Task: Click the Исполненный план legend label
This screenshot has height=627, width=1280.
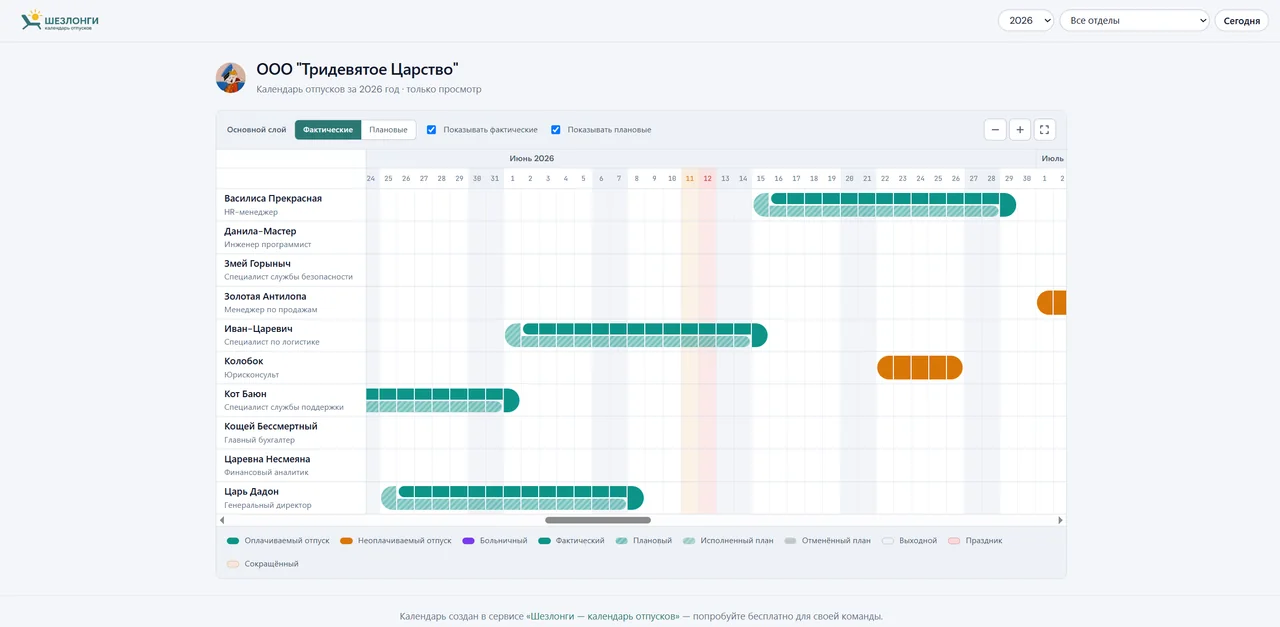Action: pyautogui.click(x=737, y=541)
